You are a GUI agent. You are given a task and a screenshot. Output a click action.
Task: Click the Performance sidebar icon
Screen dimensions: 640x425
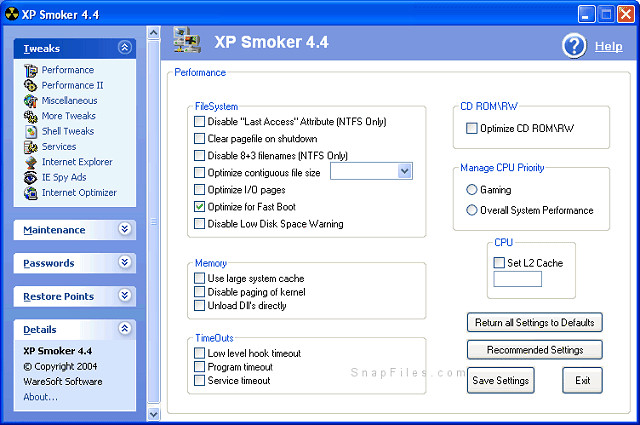pyautogui.click(x=31, y=71)
